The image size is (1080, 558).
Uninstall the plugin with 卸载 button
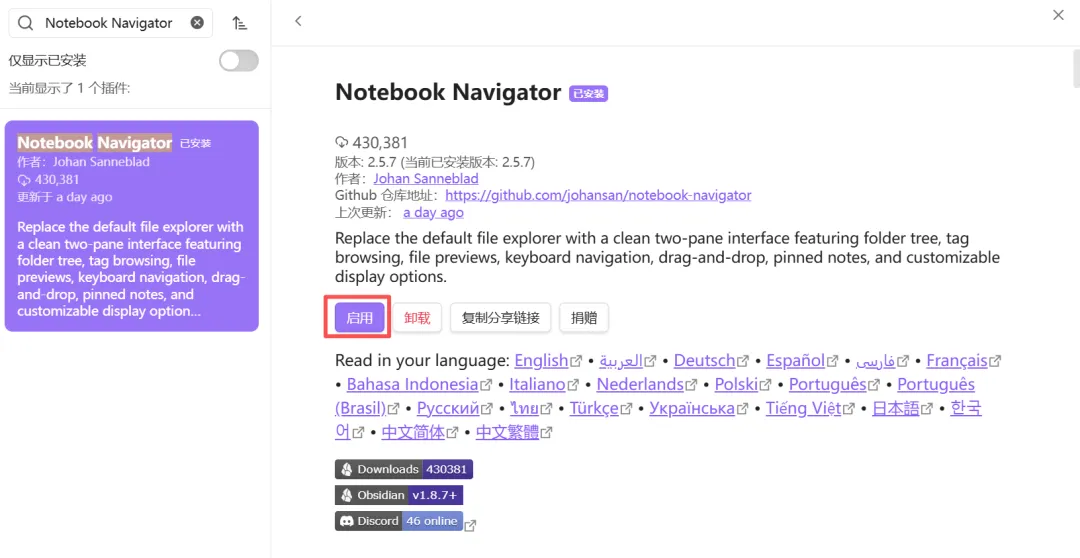click(x=417, y=318)
